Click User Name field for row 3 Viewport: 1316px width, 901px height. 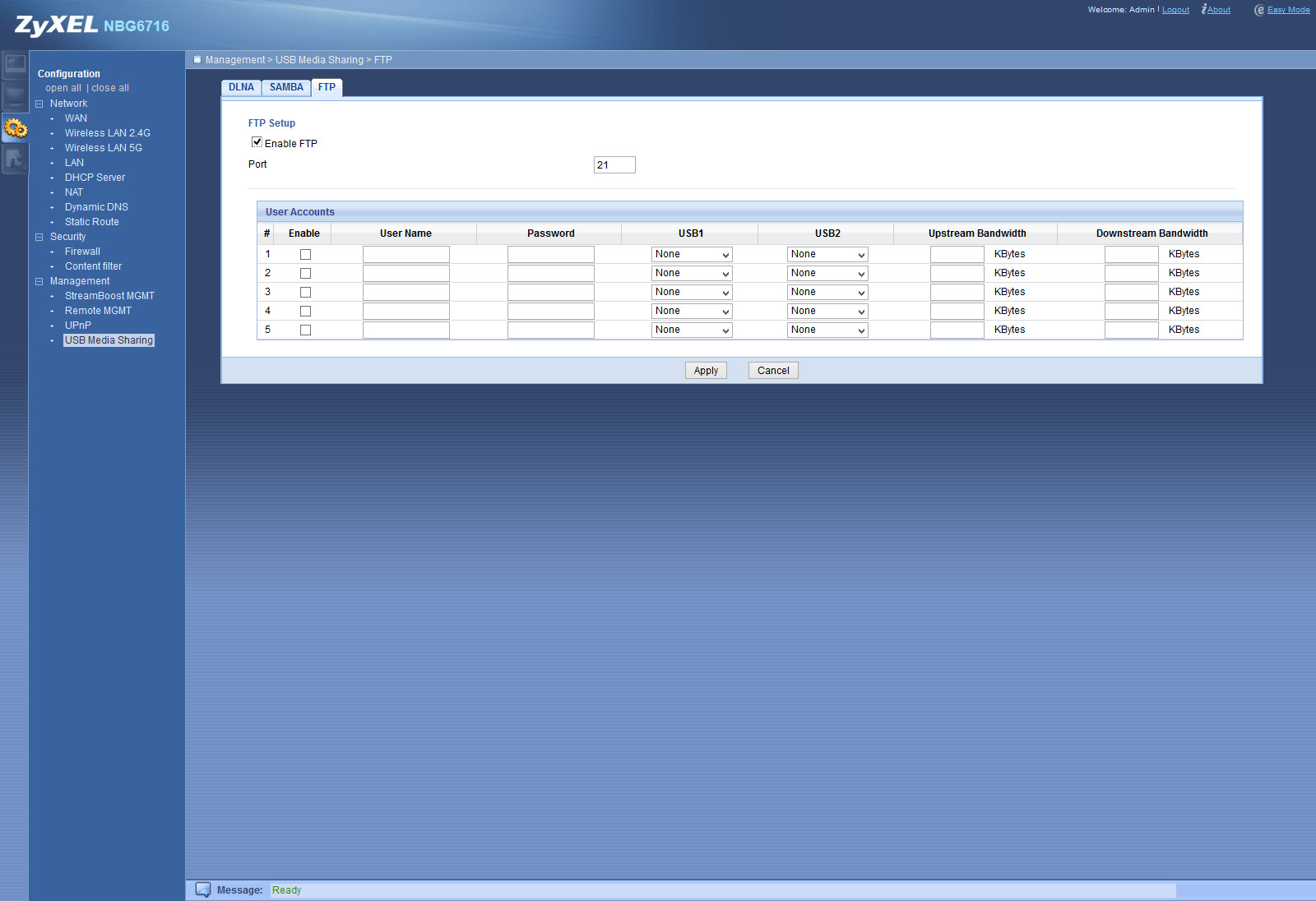coord(406,293)
